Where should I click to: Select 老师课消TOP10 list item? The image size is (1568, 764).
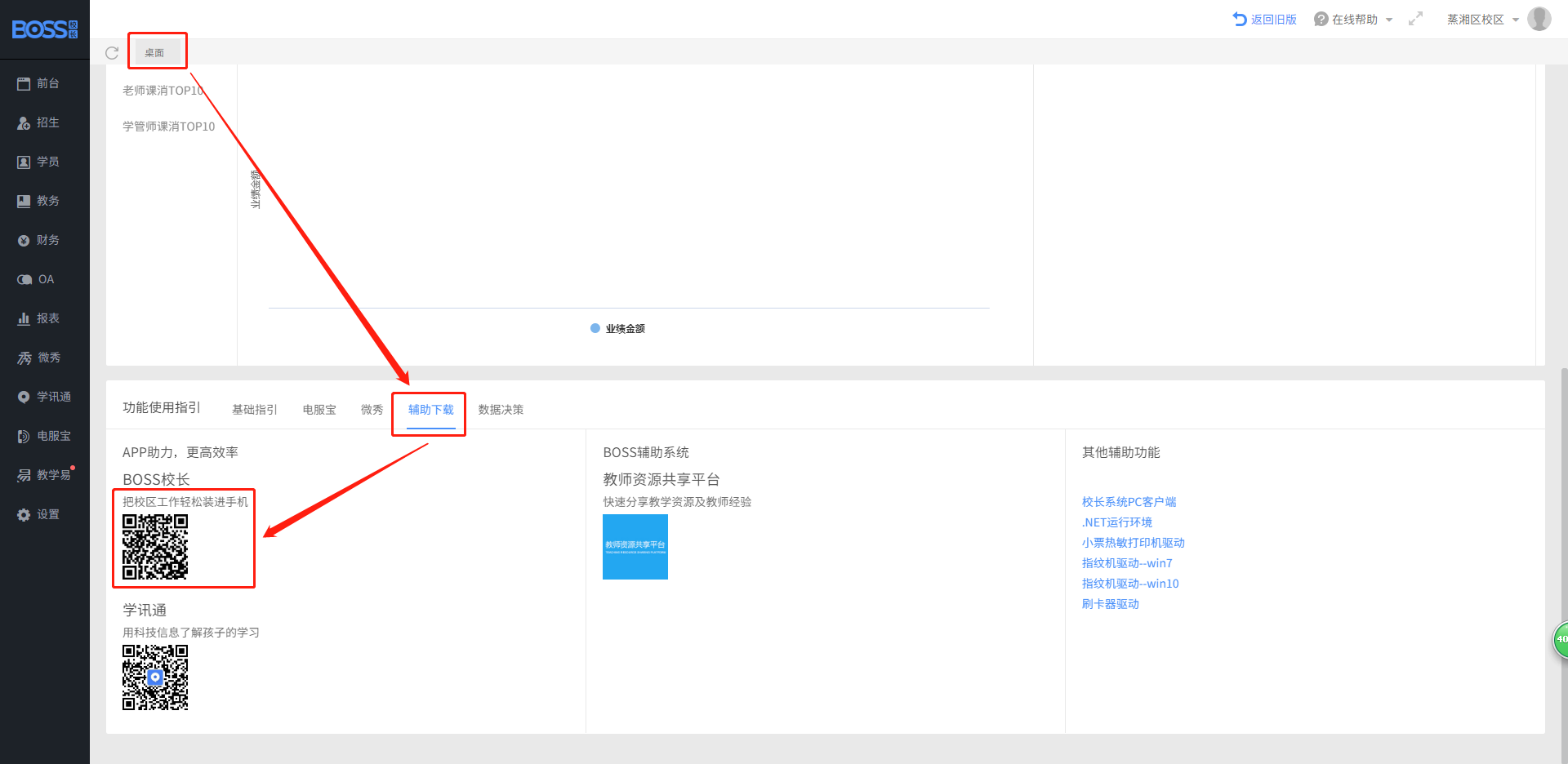point(163,91)
